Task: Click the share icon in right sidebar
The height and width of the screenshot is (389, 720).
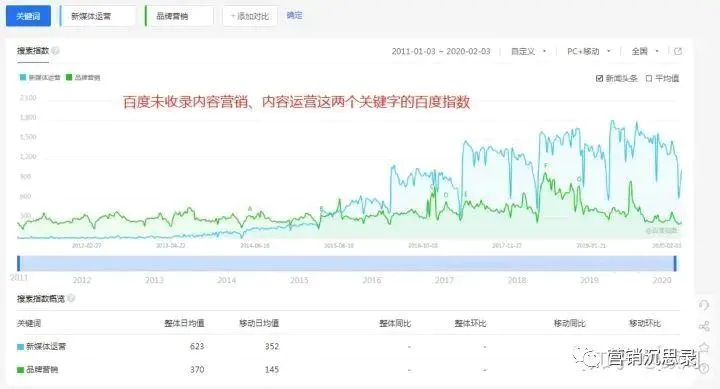Action: coord(703,326)
